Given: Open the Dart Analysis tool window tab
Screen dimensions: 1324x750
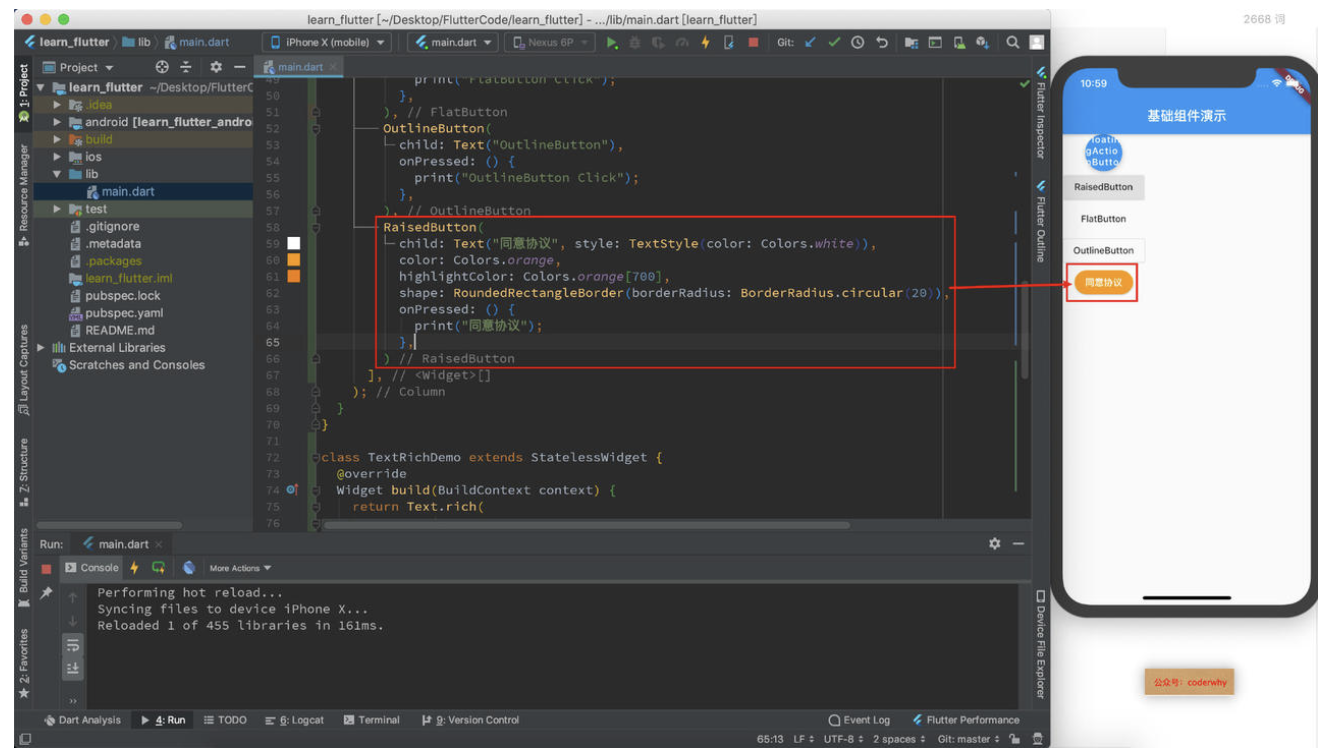Looking at the screenshot, I should coord(83,720).
